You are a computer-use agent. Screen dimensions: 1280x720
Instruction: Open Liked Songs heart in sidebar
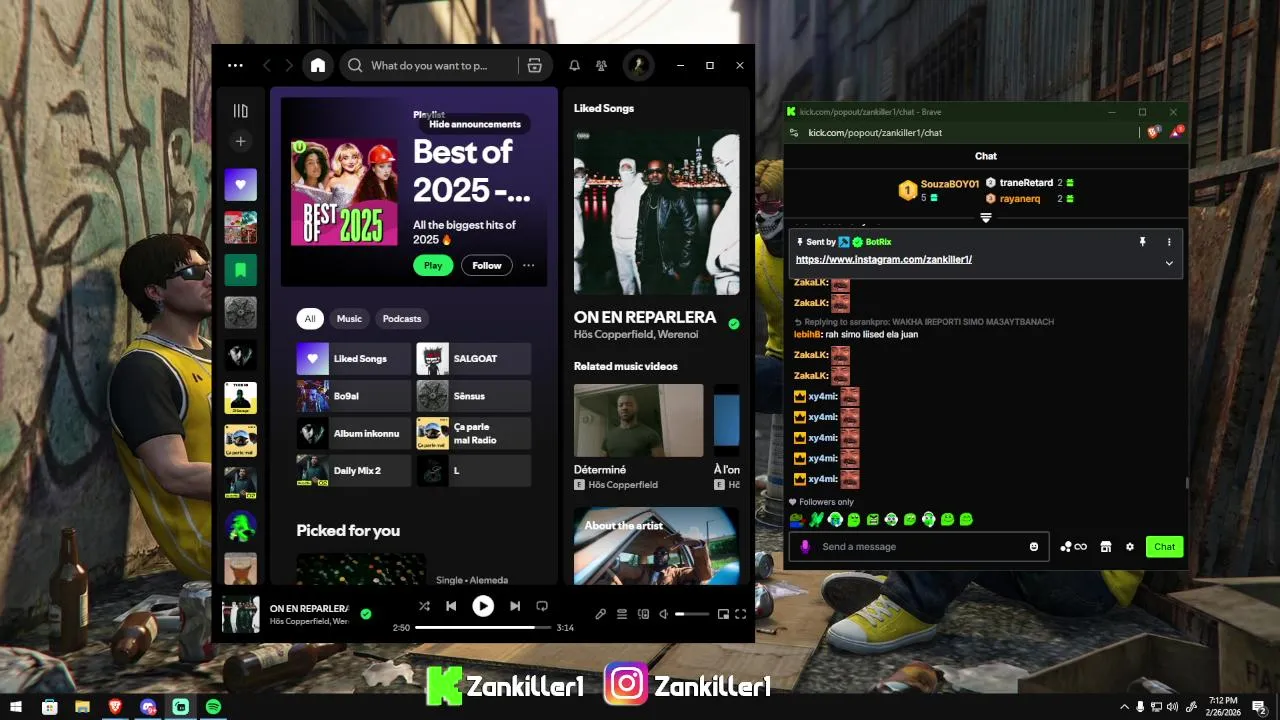(x=240, y=185)
